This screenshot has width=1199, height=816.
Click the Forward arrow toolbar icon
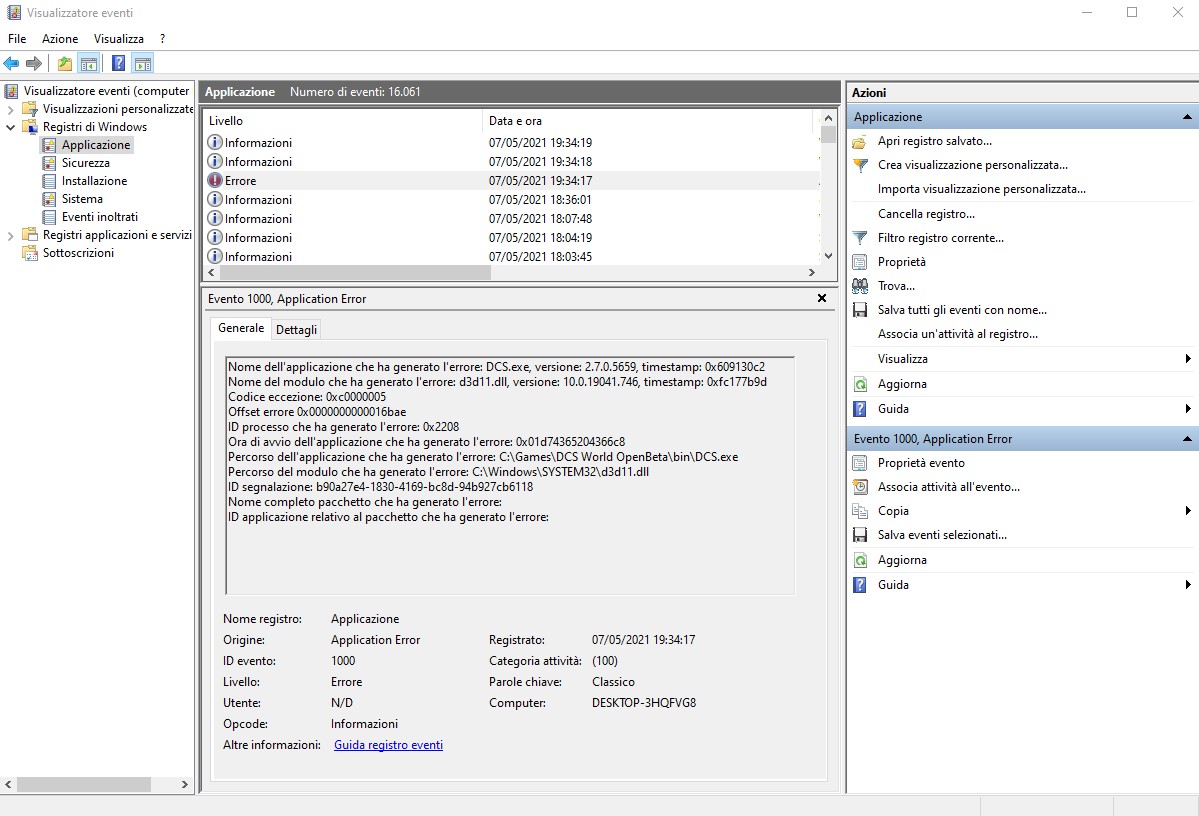pos(34,63)
